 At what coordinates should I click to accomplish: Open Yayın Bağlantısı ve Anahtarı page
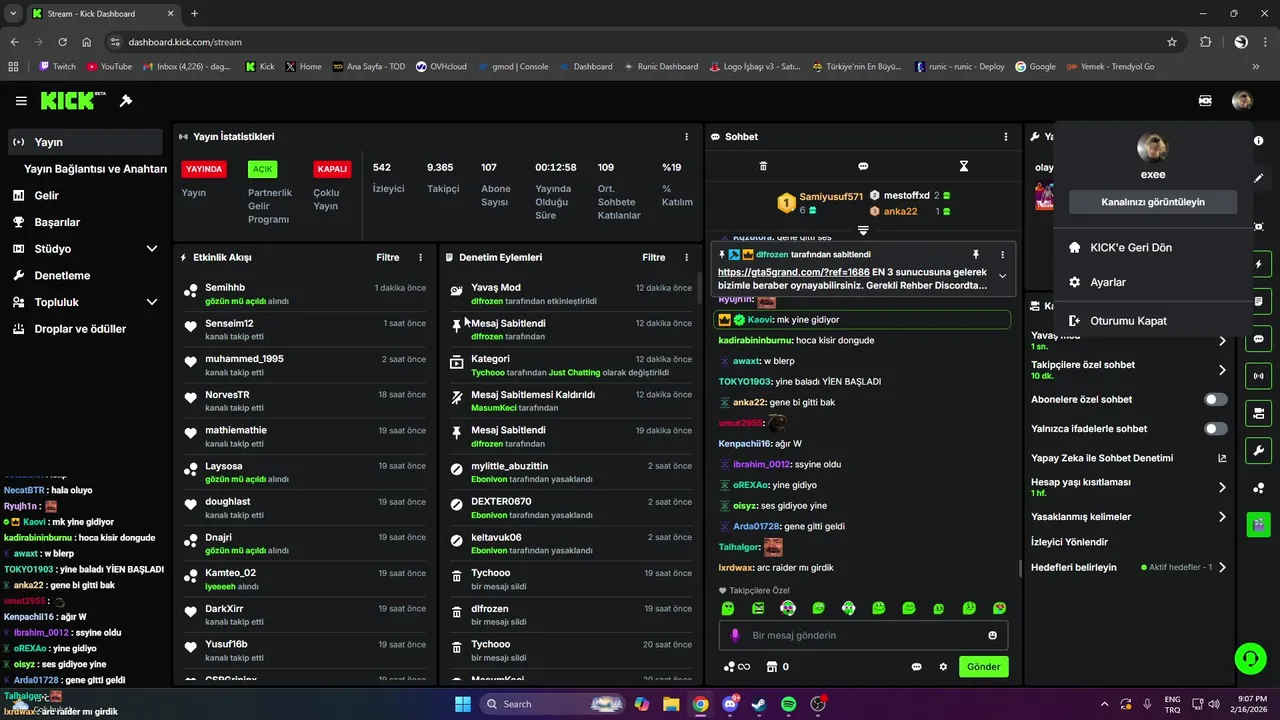[x=95, y=169]
